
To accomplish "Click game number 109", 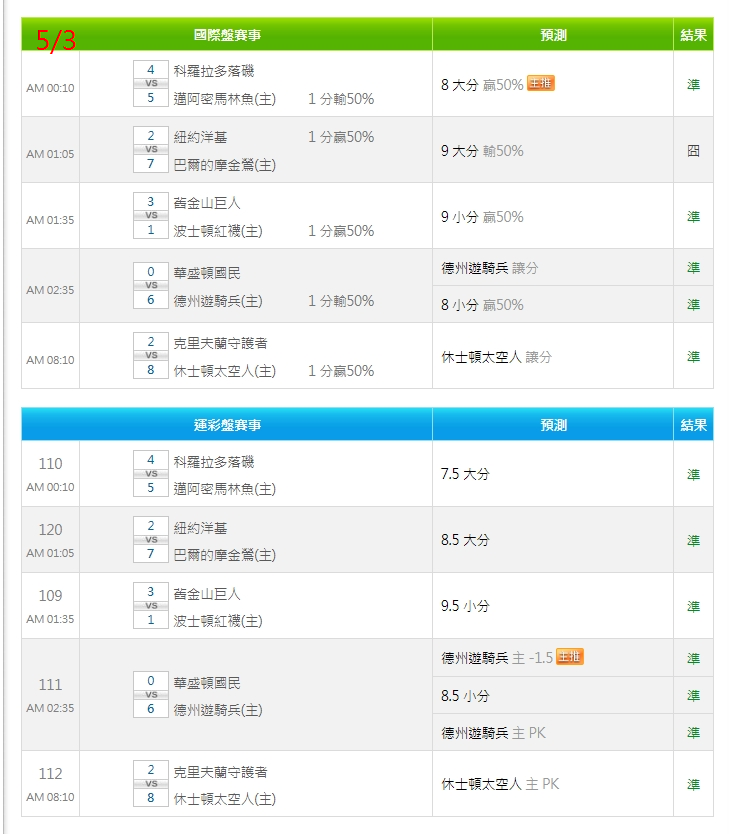I will pyautogui.click(x=51, y=596).
